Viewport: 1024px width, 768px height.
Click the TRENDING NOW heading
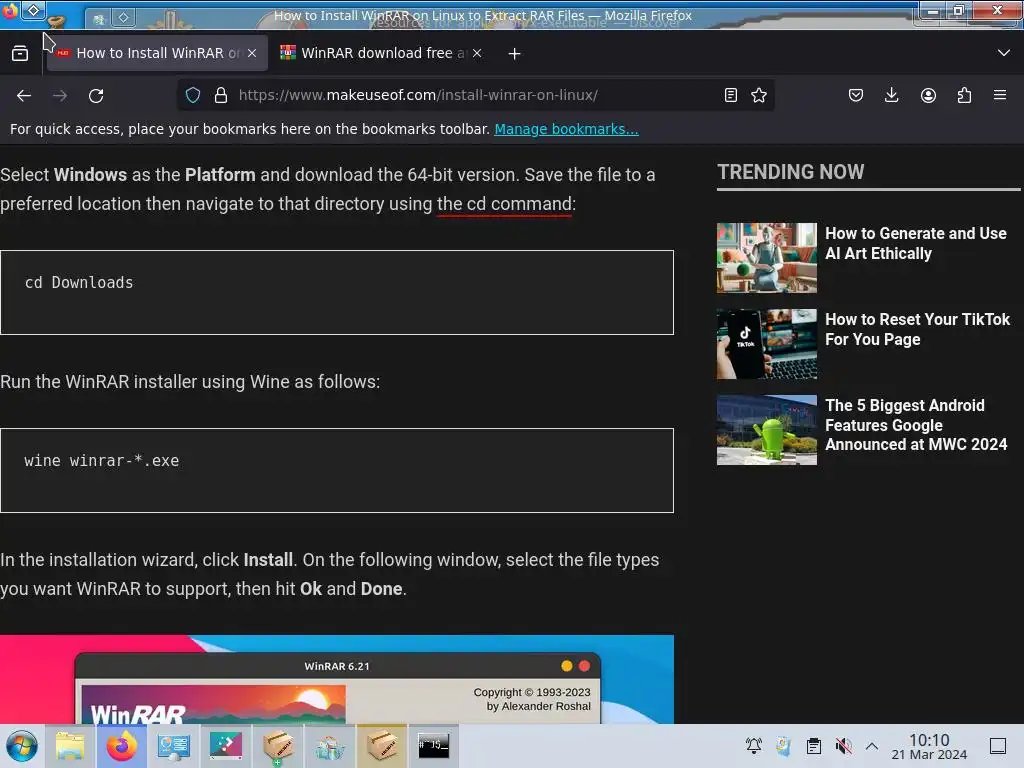[x=791, y=172]
